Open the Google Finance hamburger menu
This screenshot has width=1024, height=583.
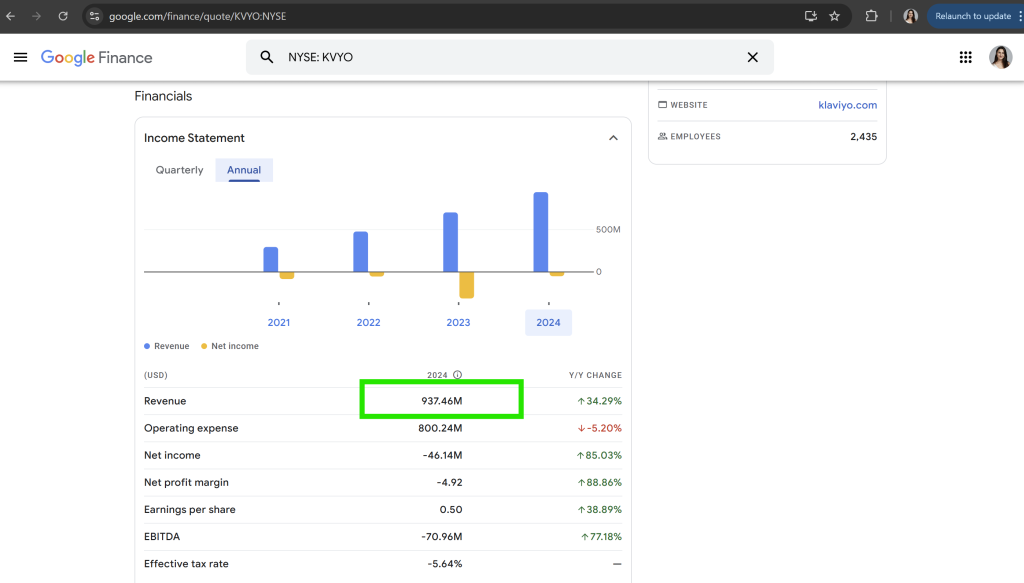[20, 57]
